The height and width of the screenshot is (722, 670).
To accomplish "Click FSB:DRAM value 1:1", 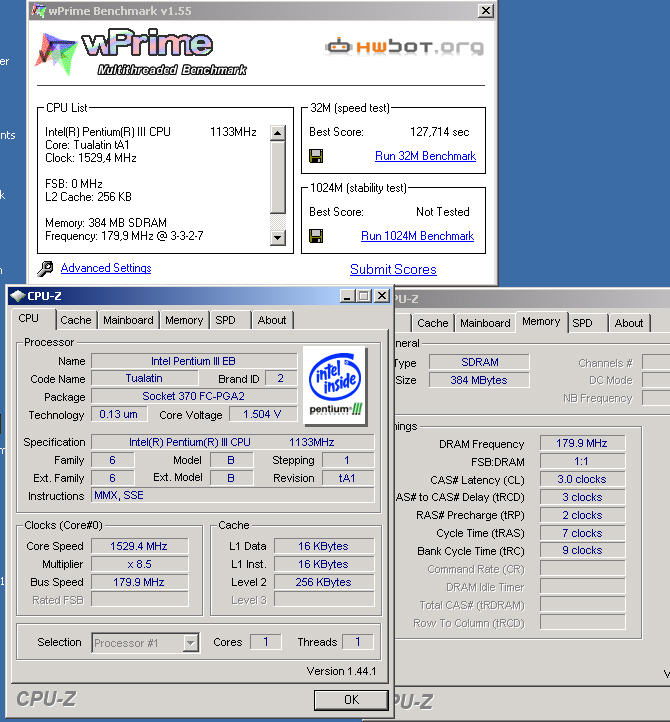I will (x=582, y=461).
